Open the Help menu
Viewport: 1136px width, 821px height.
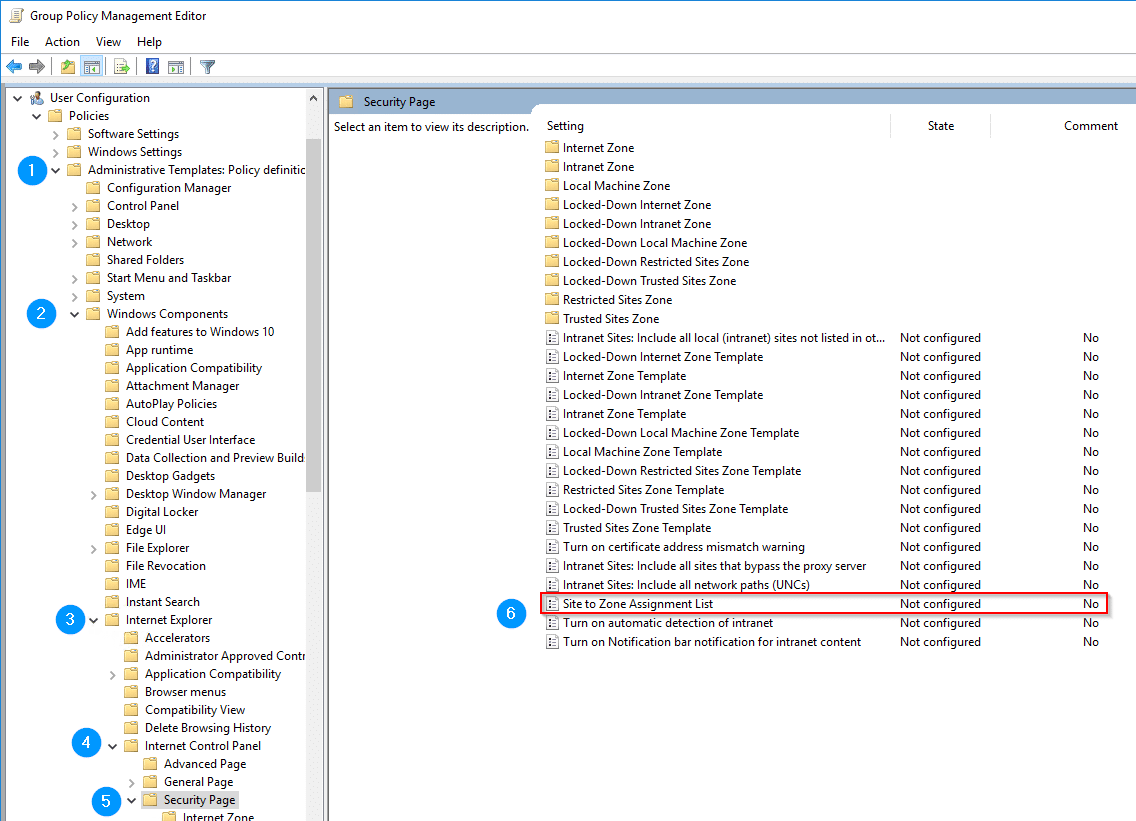point(149,41)
